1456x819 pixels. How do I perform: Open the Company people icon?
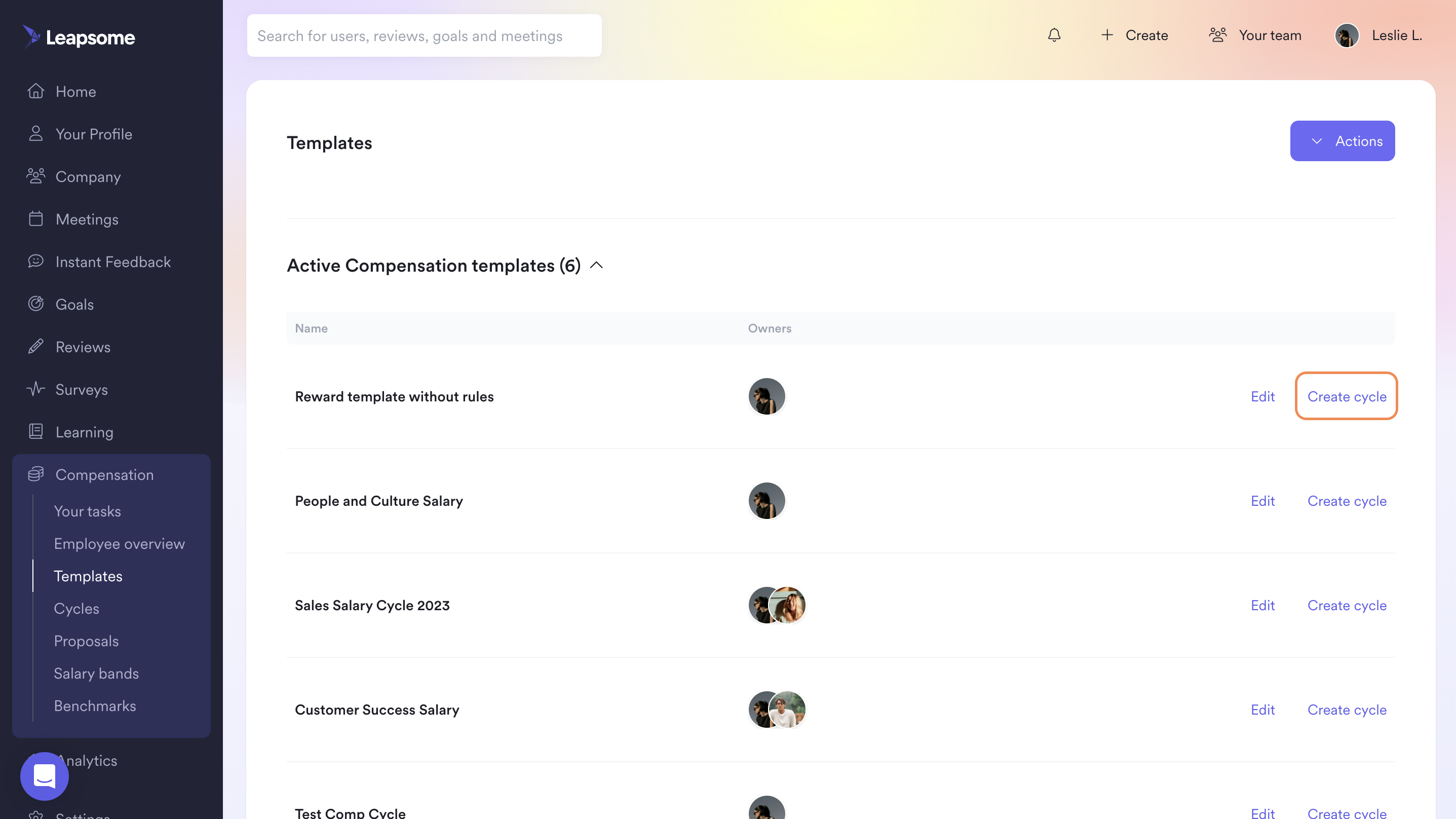pyautogui.click(x=35, y=176)
